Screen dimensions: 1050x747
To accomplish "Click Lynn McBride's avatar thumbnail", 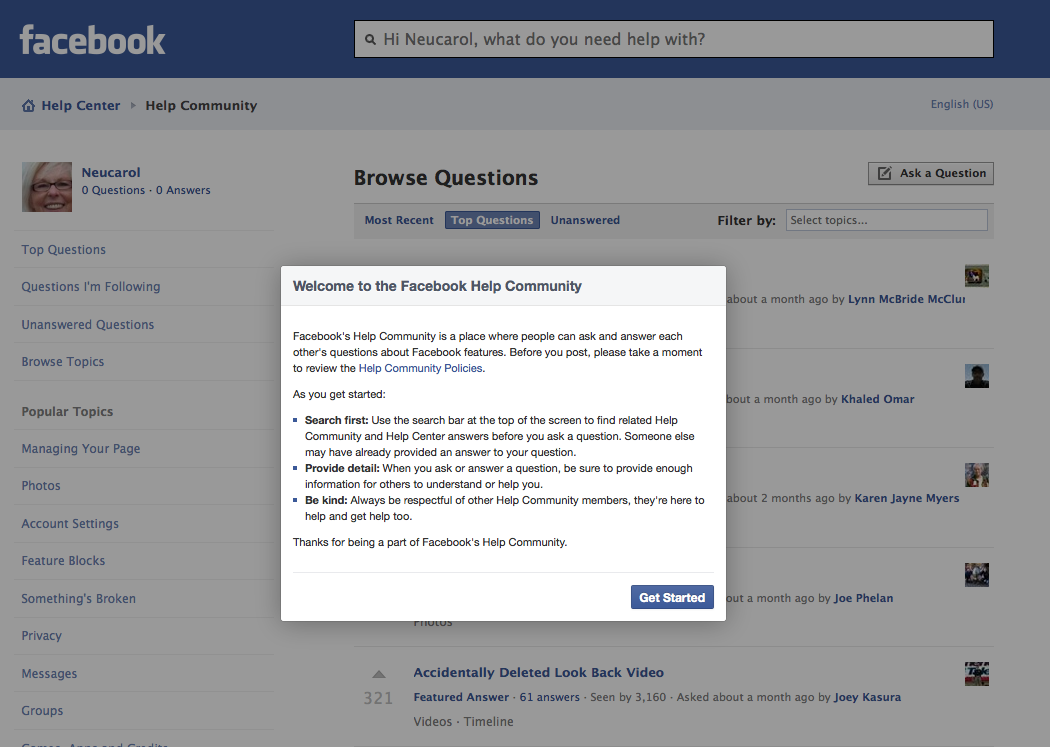I will click(x=976, y=276).
